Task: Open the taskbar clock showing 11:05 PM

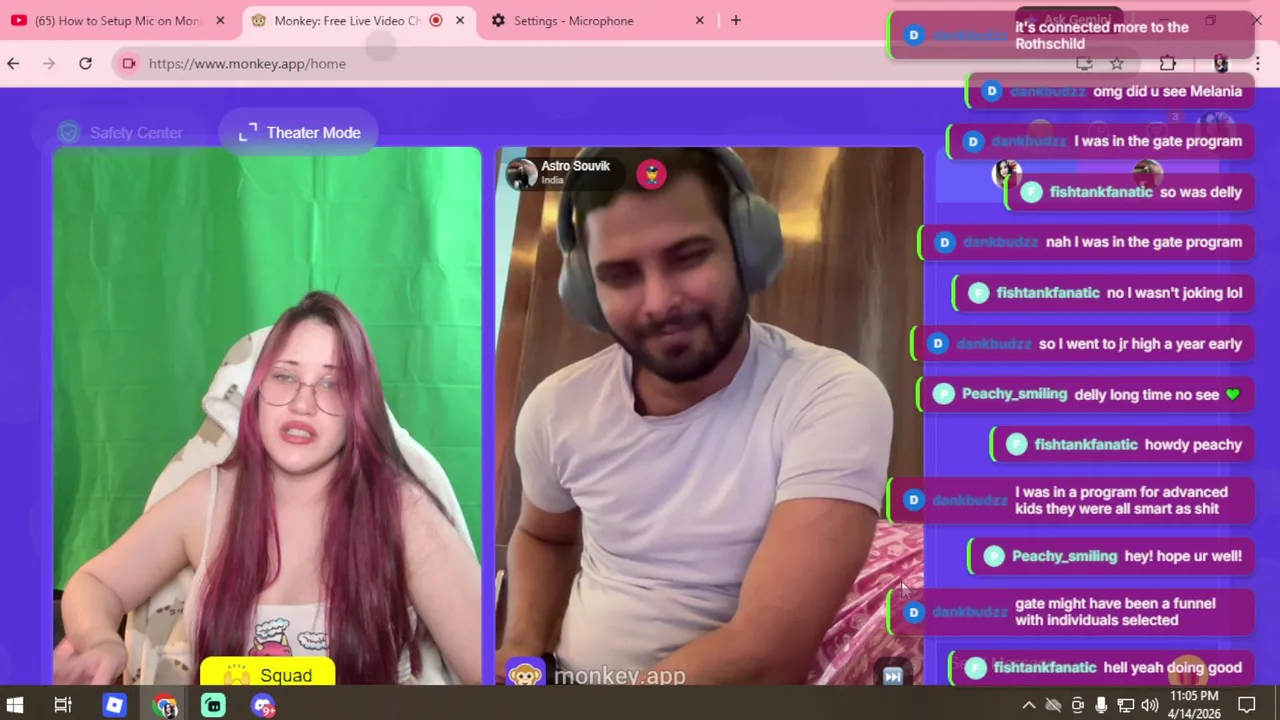Action: [1195, 705]
